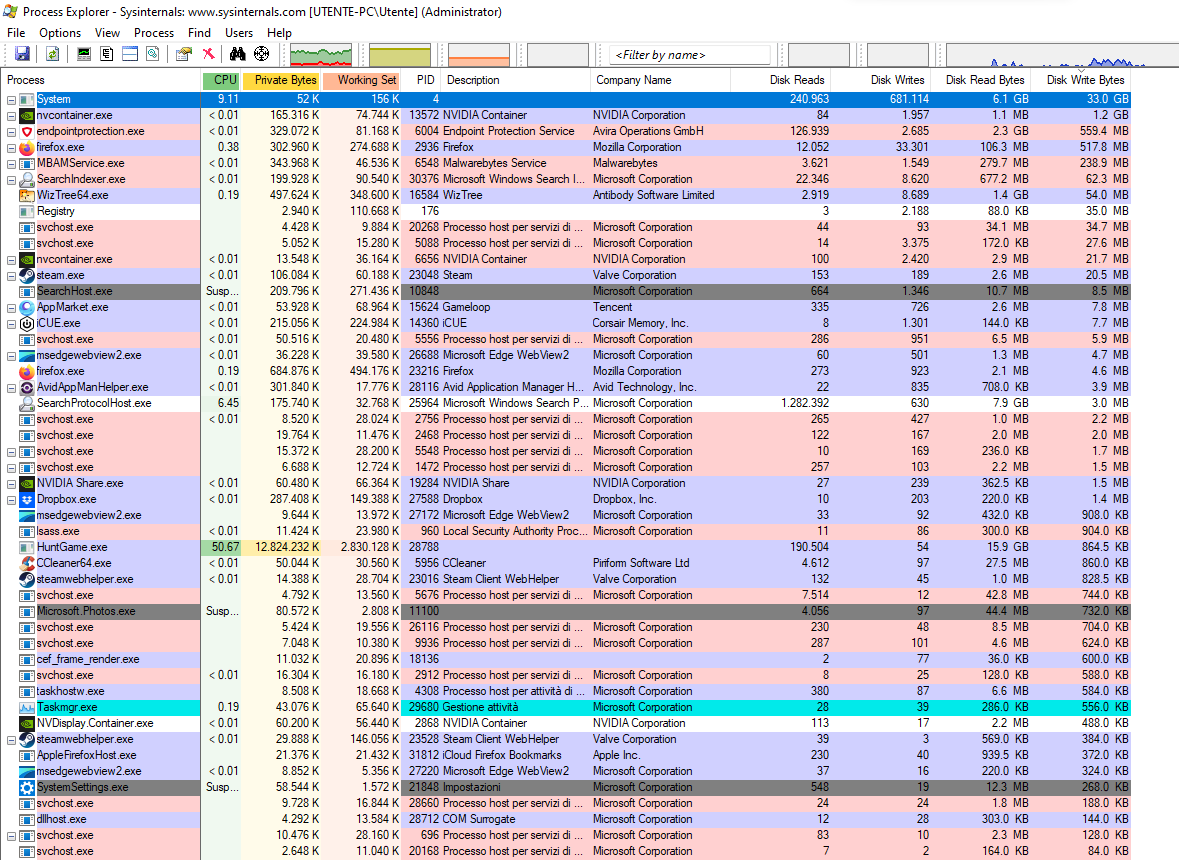
Task: Click the Refresh Now toolbar icon
Action: [x=53, y=54]
